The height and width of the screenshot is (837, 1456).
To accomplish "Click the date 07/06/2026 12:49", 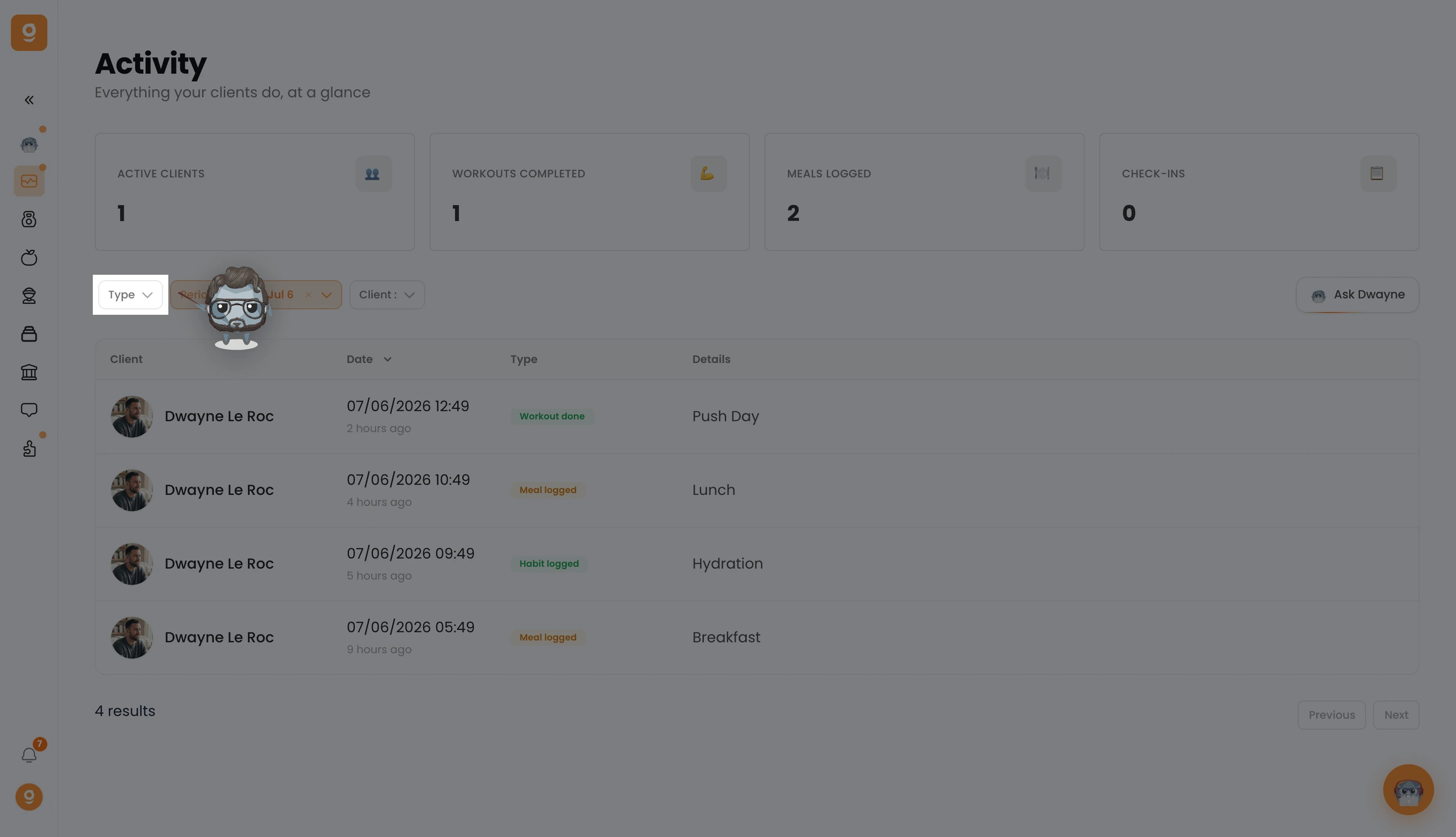I will [408, 406].
